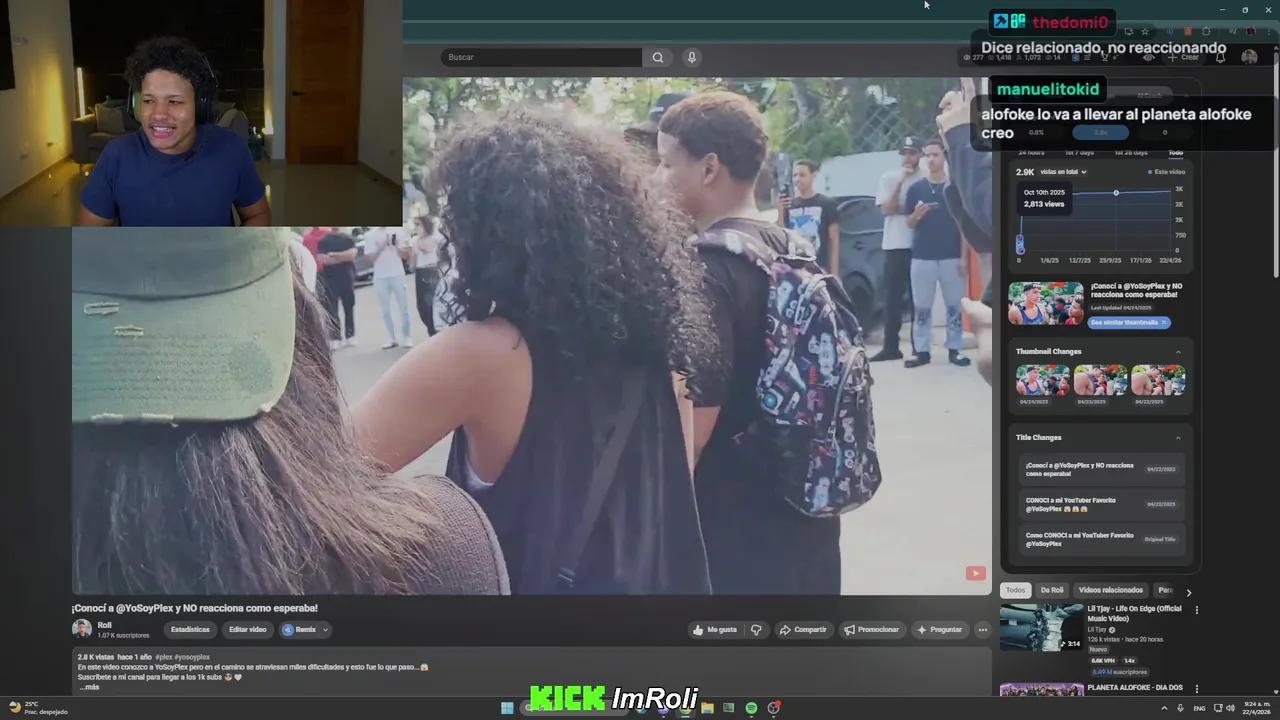Collapse the Title Changes section
1280x720 pixels.
click(1178, 438)
